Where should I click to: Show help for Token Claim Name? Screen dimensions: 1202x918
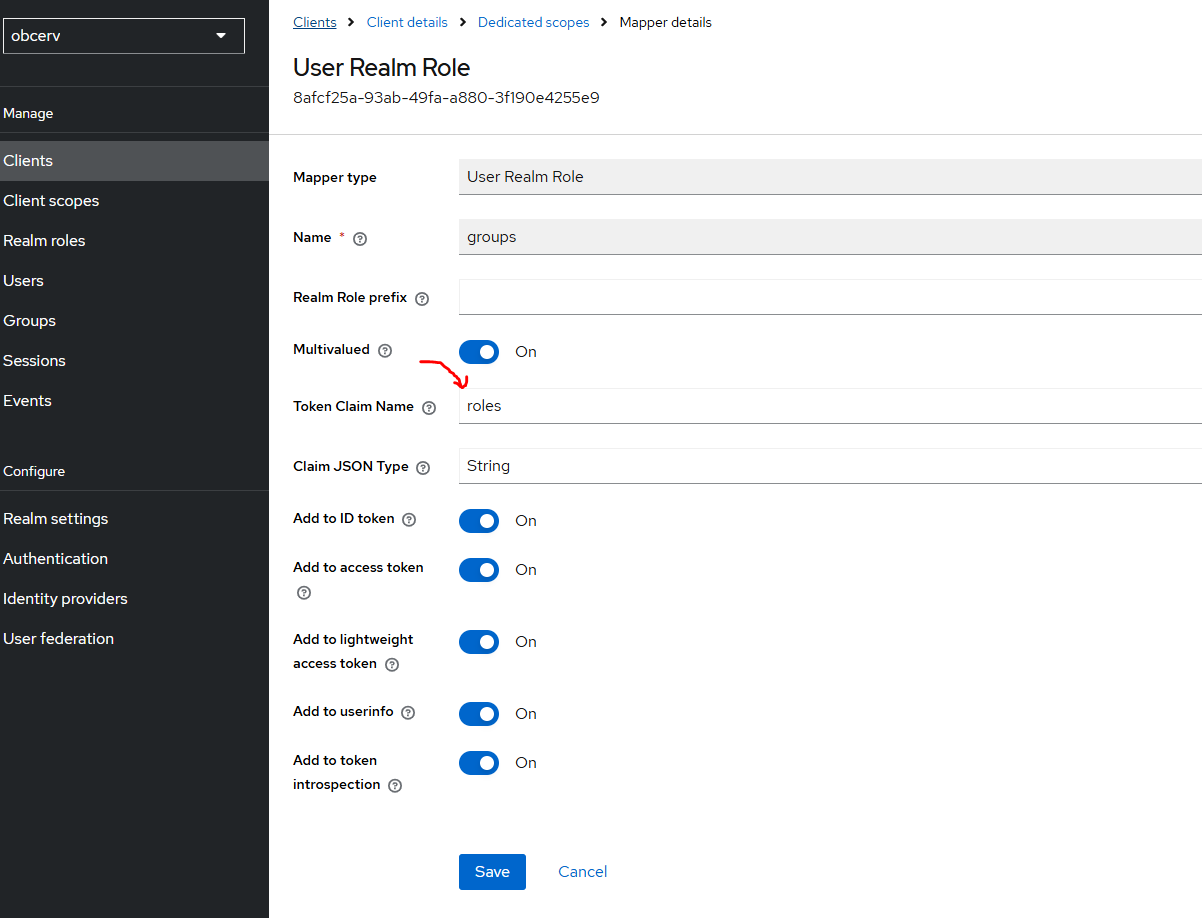click(x=429, y=408)
